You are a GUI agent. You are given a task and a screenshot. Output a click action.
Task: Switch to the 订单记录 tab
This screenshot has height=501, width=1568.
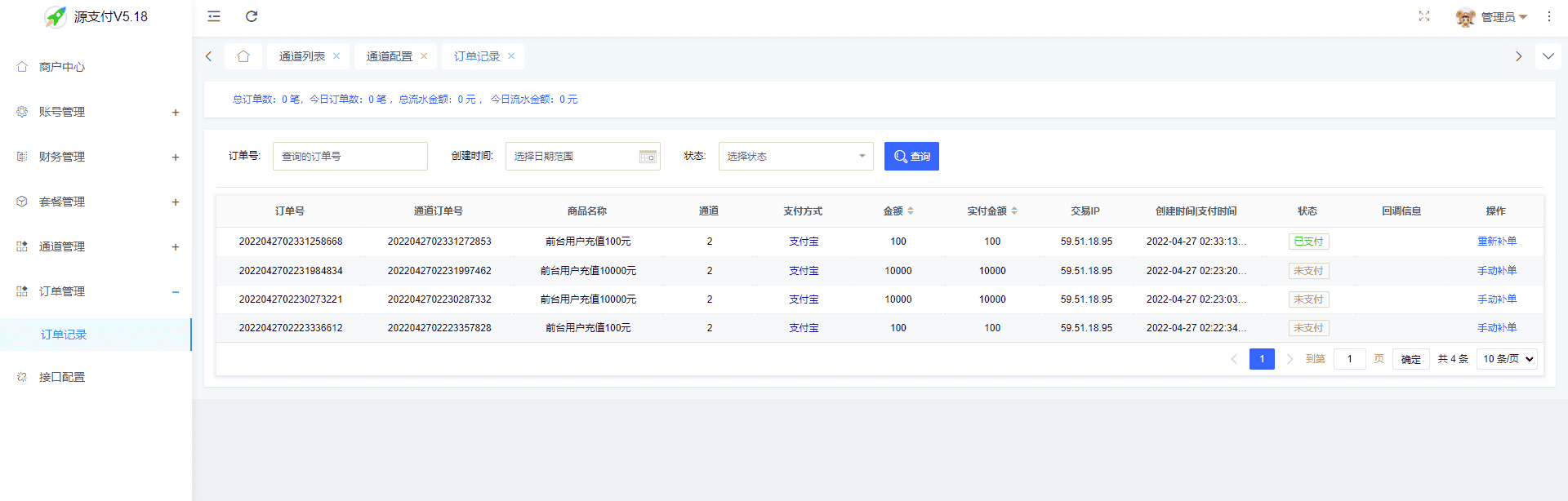pos(477,56)
